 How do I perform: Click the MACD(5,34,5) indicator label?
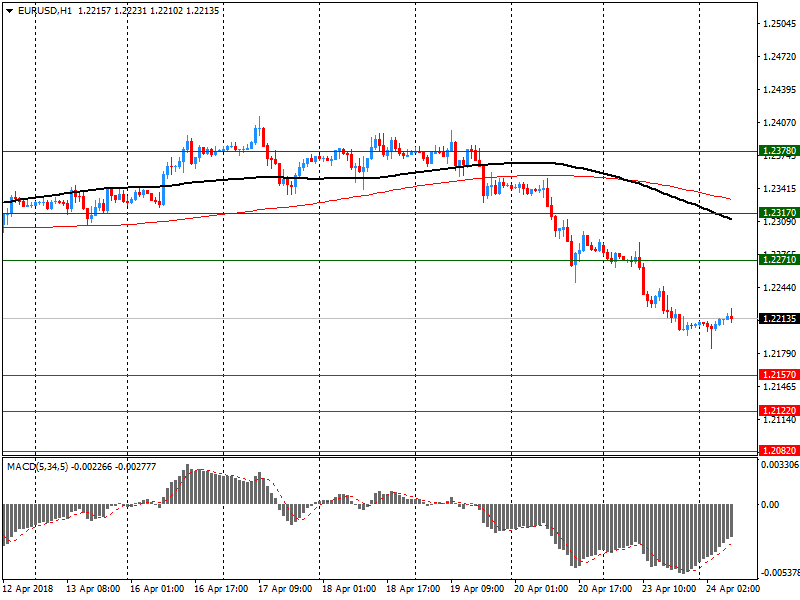pos(38,467)
